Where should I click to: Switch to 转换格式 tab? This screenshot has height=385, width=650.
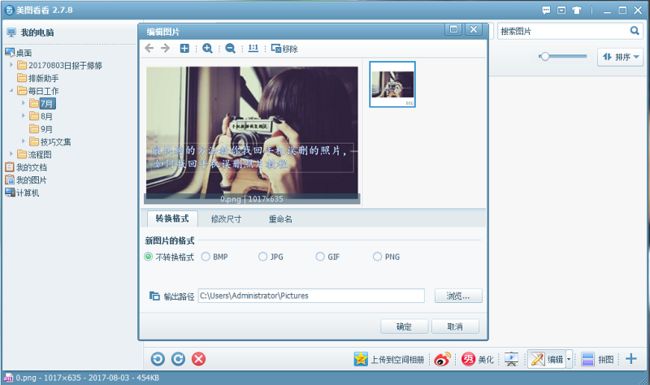point(172,218)
